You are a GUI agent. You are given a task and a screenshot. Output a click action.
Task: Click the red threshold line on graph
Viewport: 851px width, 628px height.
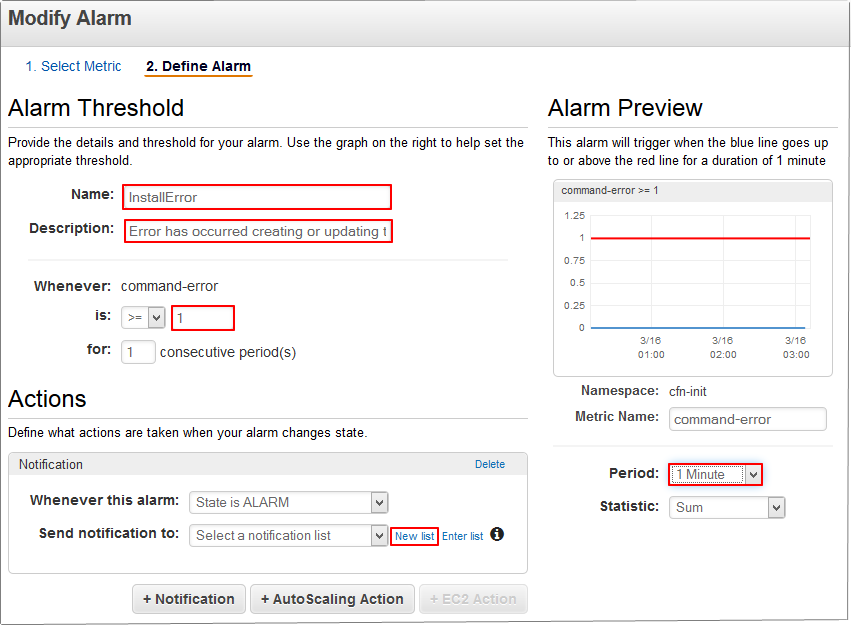700,238
